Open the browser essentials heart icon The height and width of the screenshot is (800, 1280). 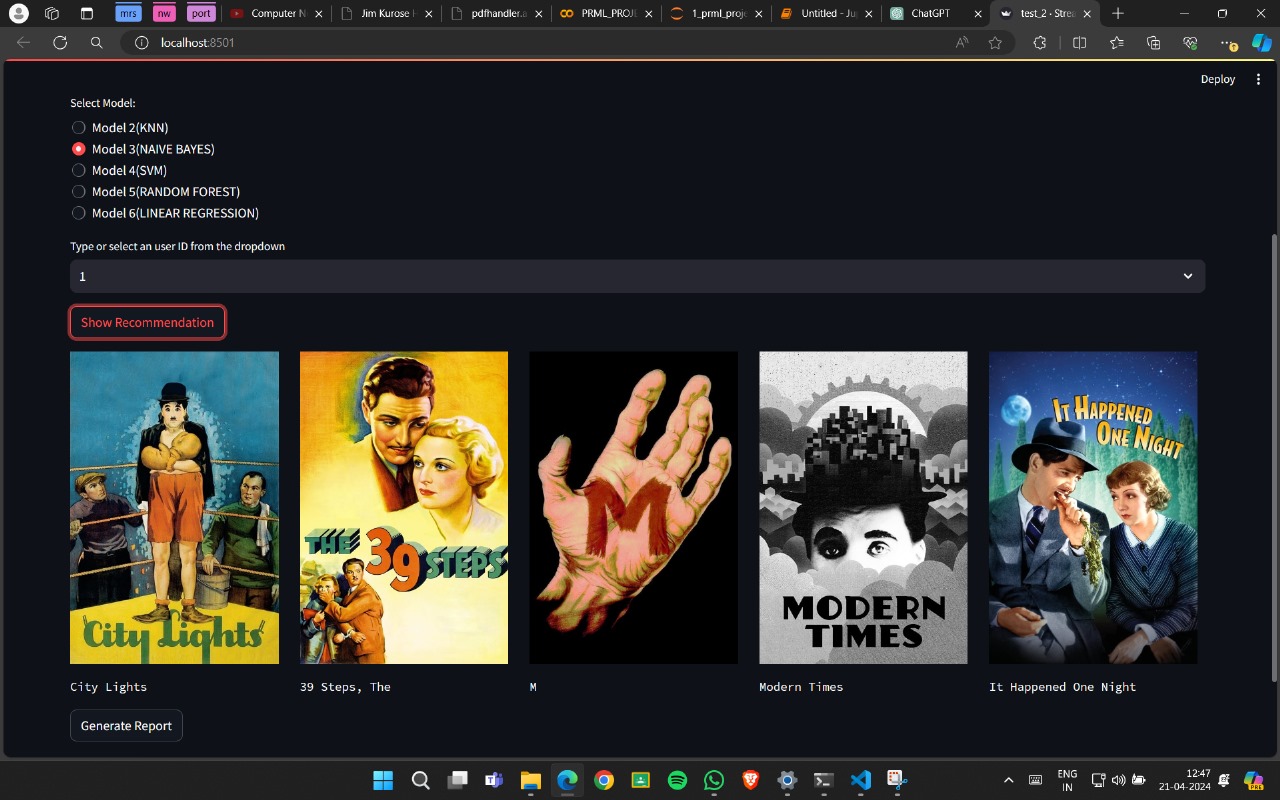[1190, 43]
